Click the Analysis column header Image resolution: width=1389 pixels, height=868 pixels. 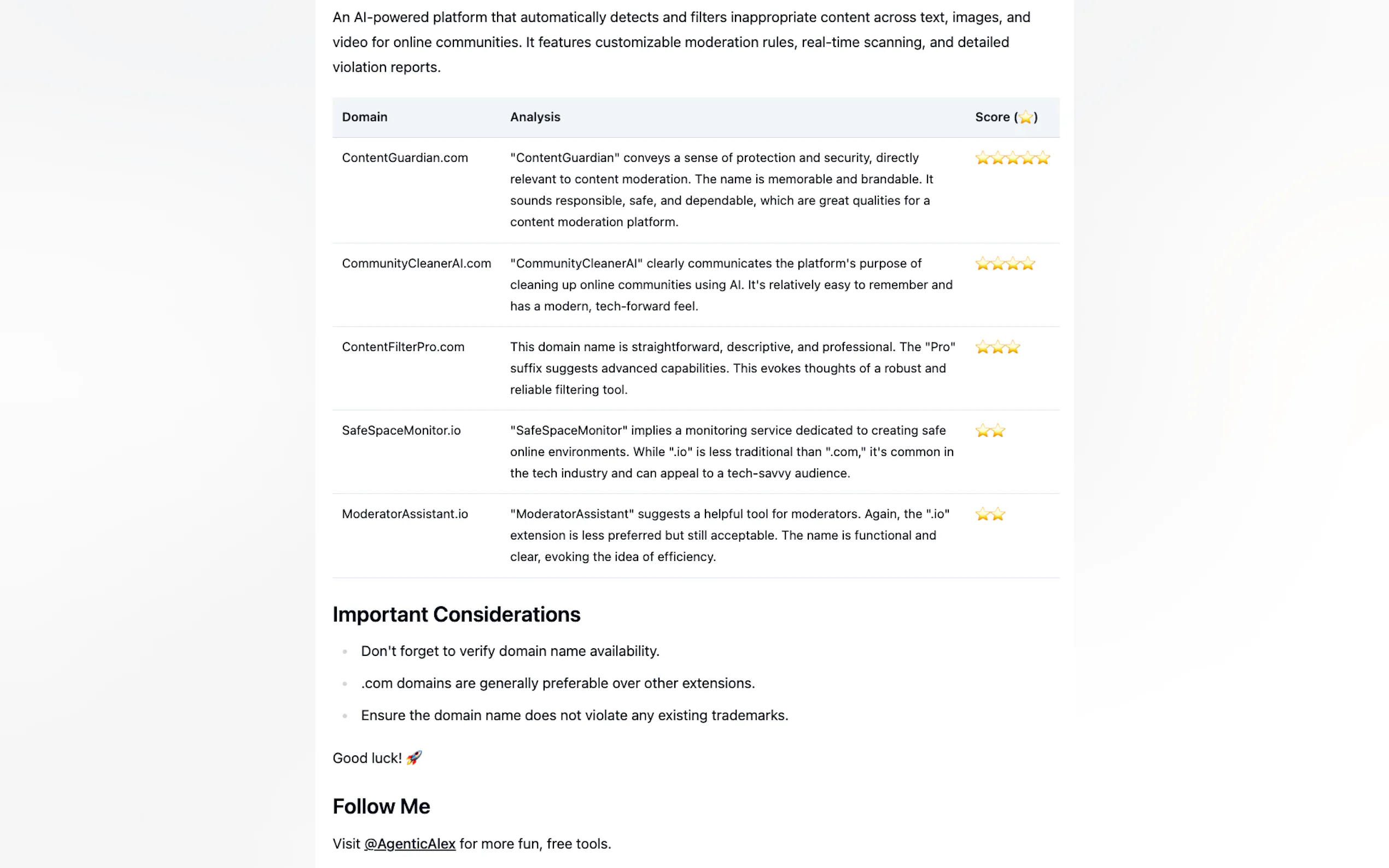tap(535, 117)
